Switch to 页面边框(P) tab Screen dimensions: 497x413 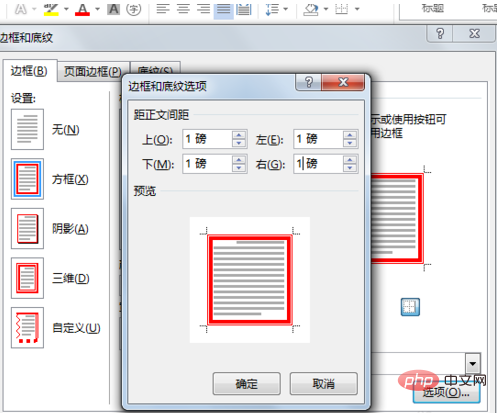point(93,71)
